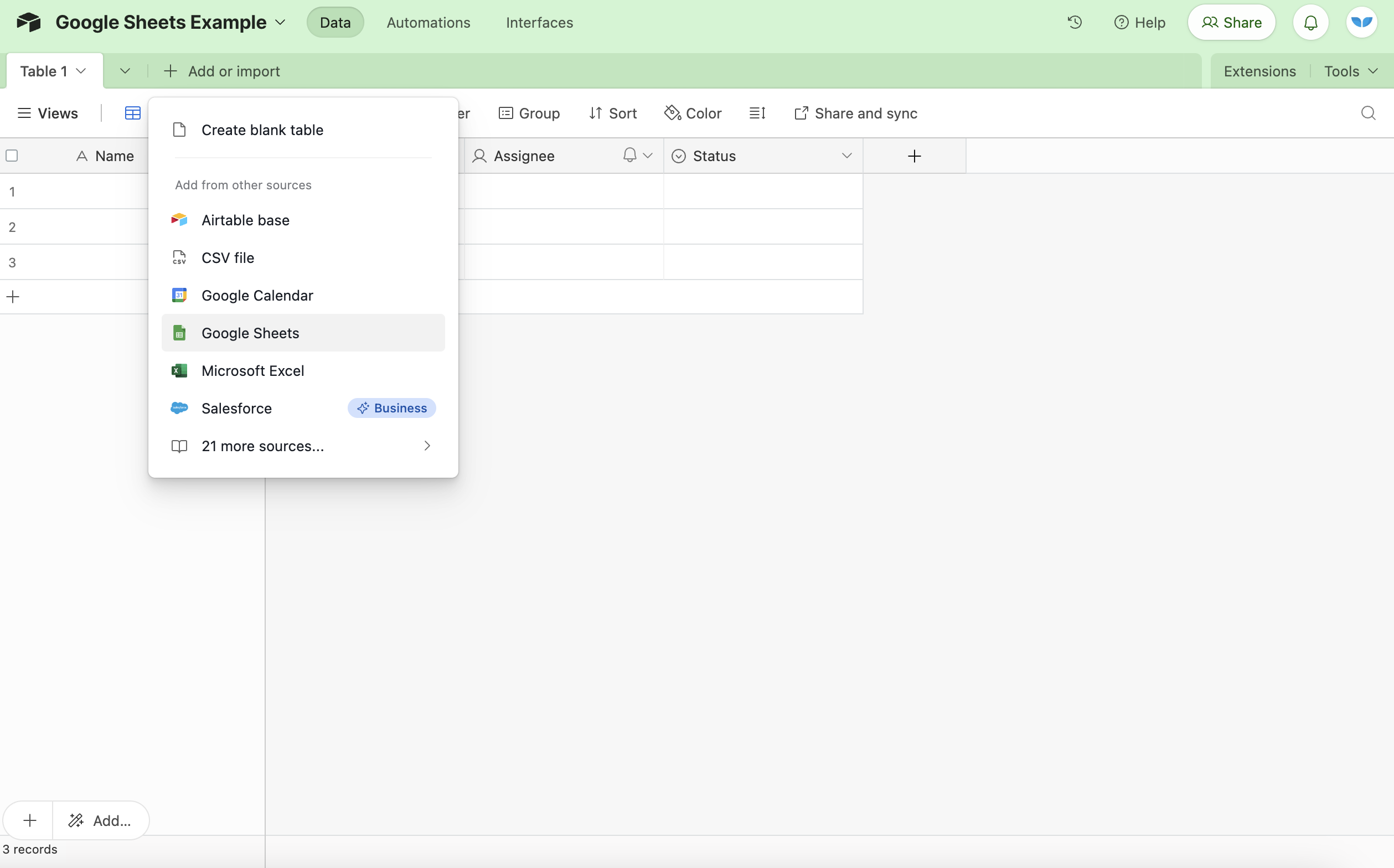This screenshot has height=868, width=1394.
Task: Click the Salesforce cloud icon
Action: (179, 408)
